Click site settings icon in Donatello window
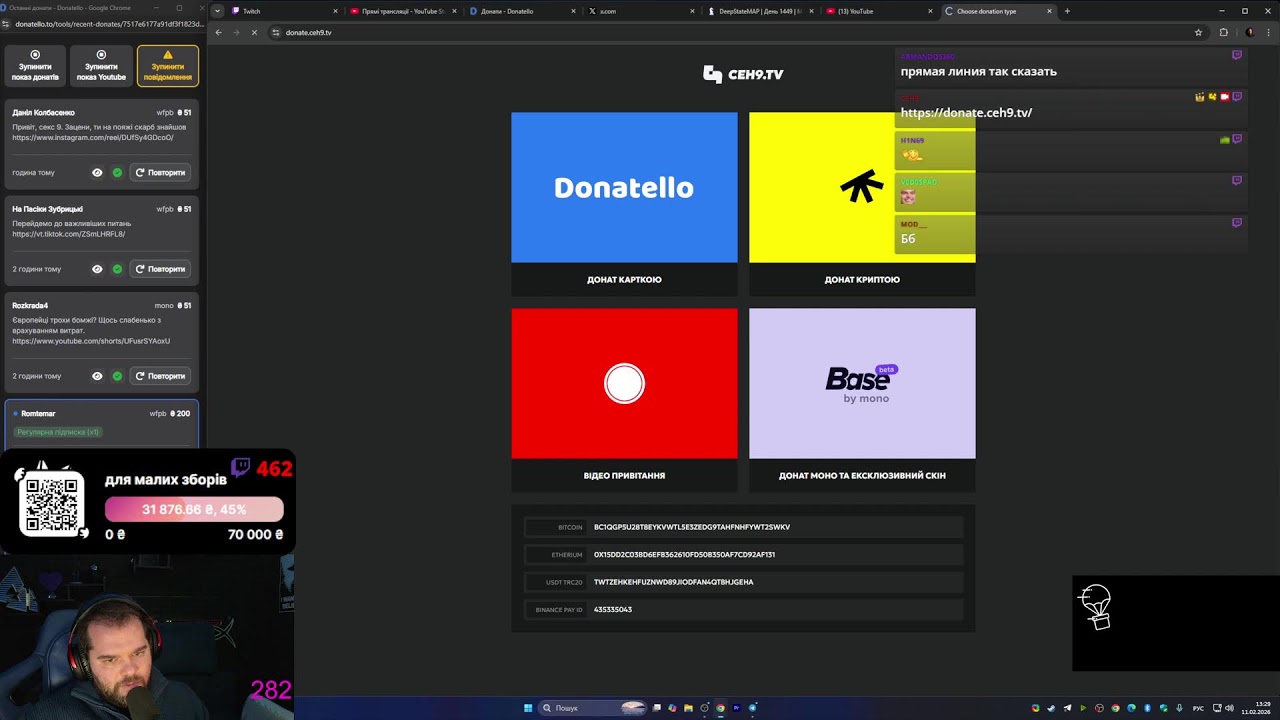Viewport: 1280px width, 720px height. click(x=6, y=23)
